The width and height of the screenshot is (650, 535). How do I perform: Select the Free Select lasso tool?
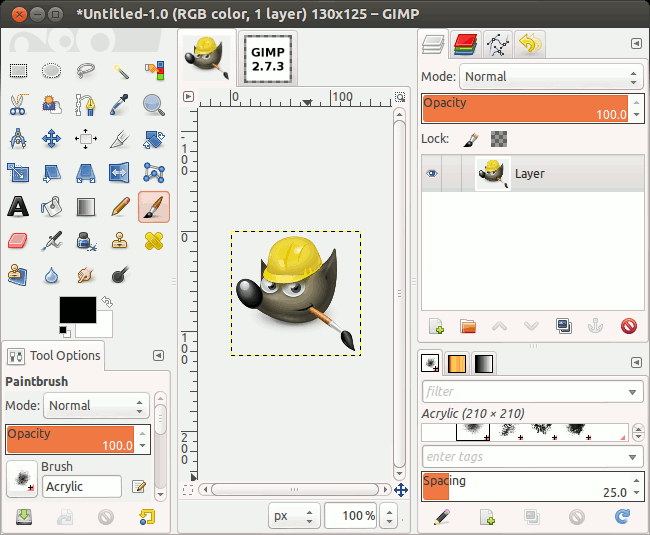point(86,70)
